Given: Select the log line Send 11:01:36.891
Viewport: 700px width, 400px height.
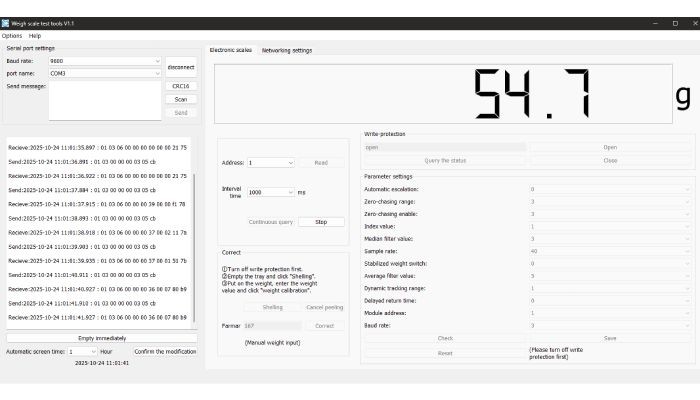Looking at the screenshot, I should pyautogui.click(x=82, y=162).
